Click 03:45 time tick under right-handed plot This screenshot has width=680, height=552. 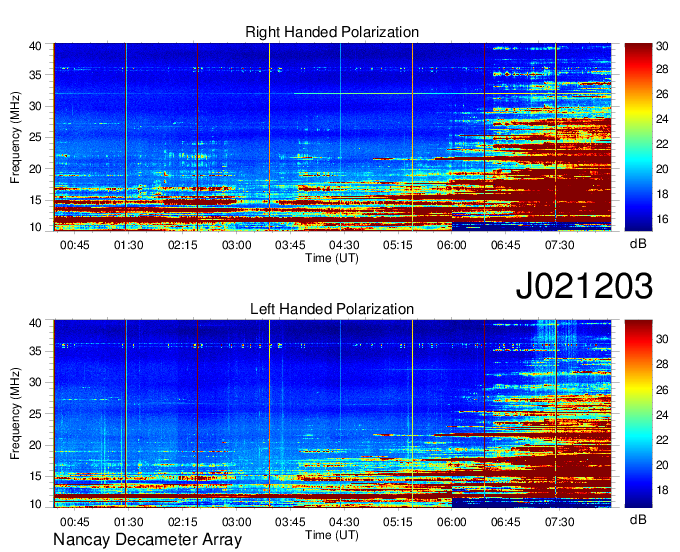pos(290,245)
